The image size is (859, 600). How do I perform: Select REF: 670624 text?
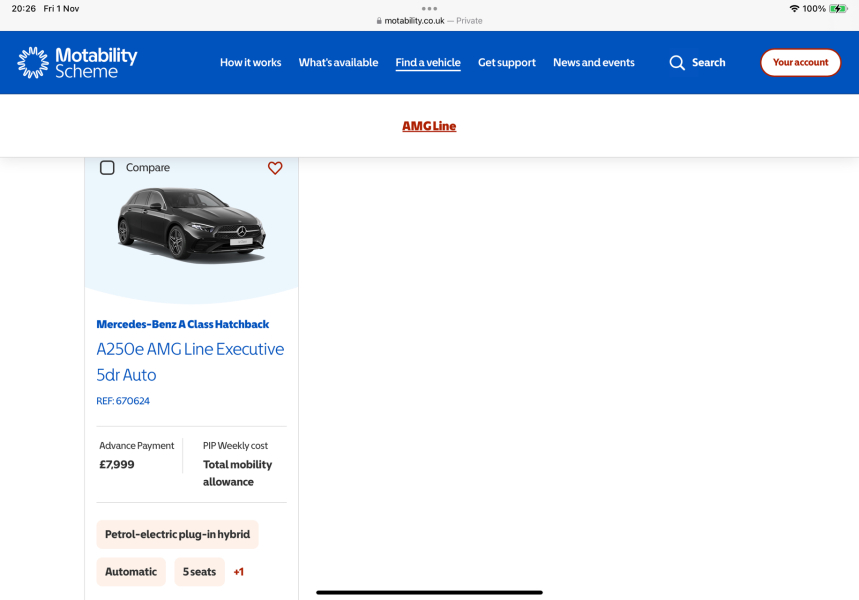pyautogui.click(x=123, y=401)
